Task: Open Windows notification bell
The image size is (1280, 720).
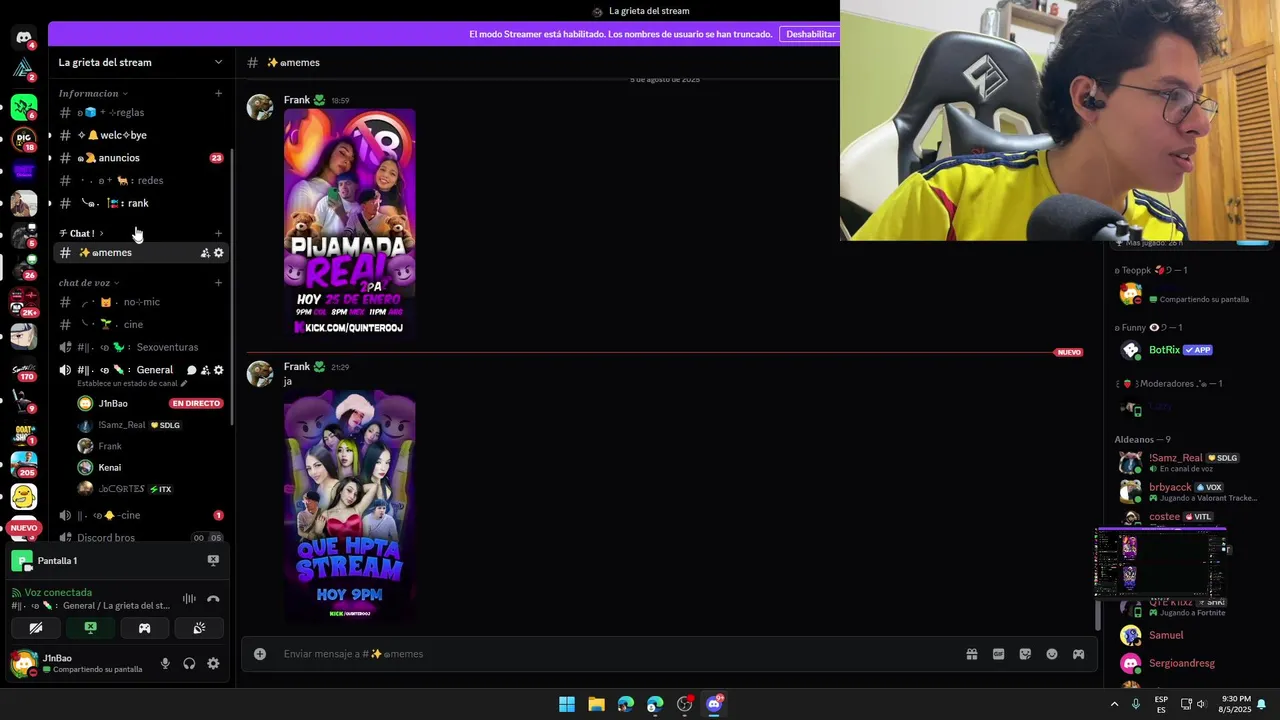Action: [x=1261, y=704]
